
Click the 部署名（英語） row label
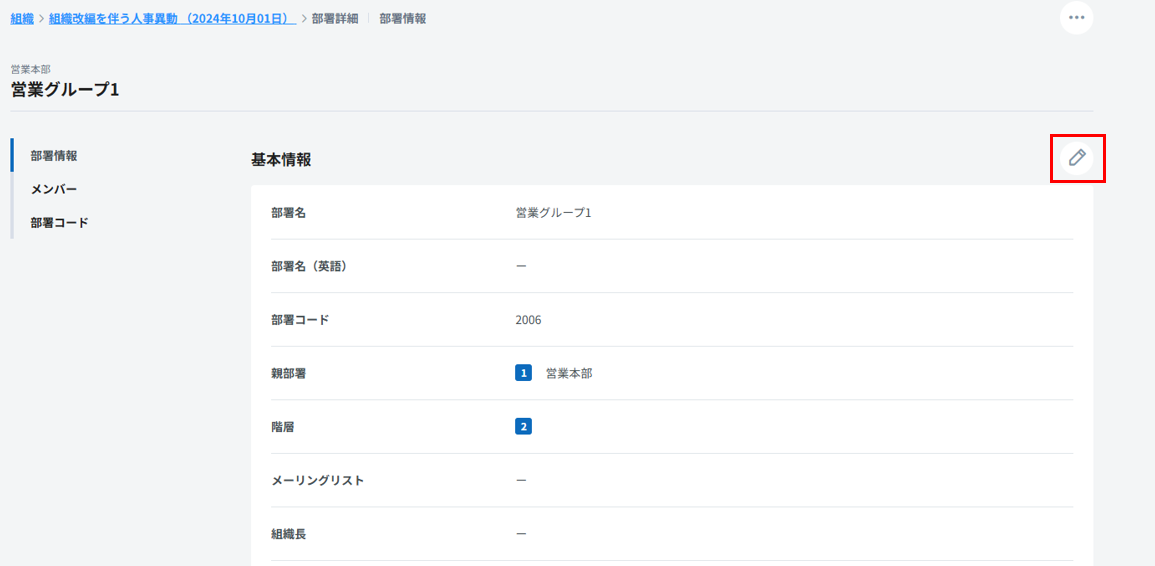(309, 266)
